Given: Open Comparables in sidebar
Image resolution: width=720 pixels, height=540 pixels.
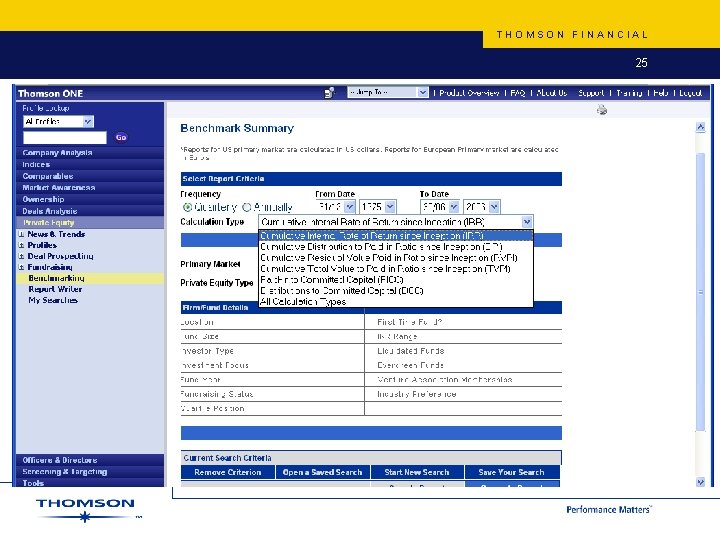Looking at the screenshot, I should 90,176.
